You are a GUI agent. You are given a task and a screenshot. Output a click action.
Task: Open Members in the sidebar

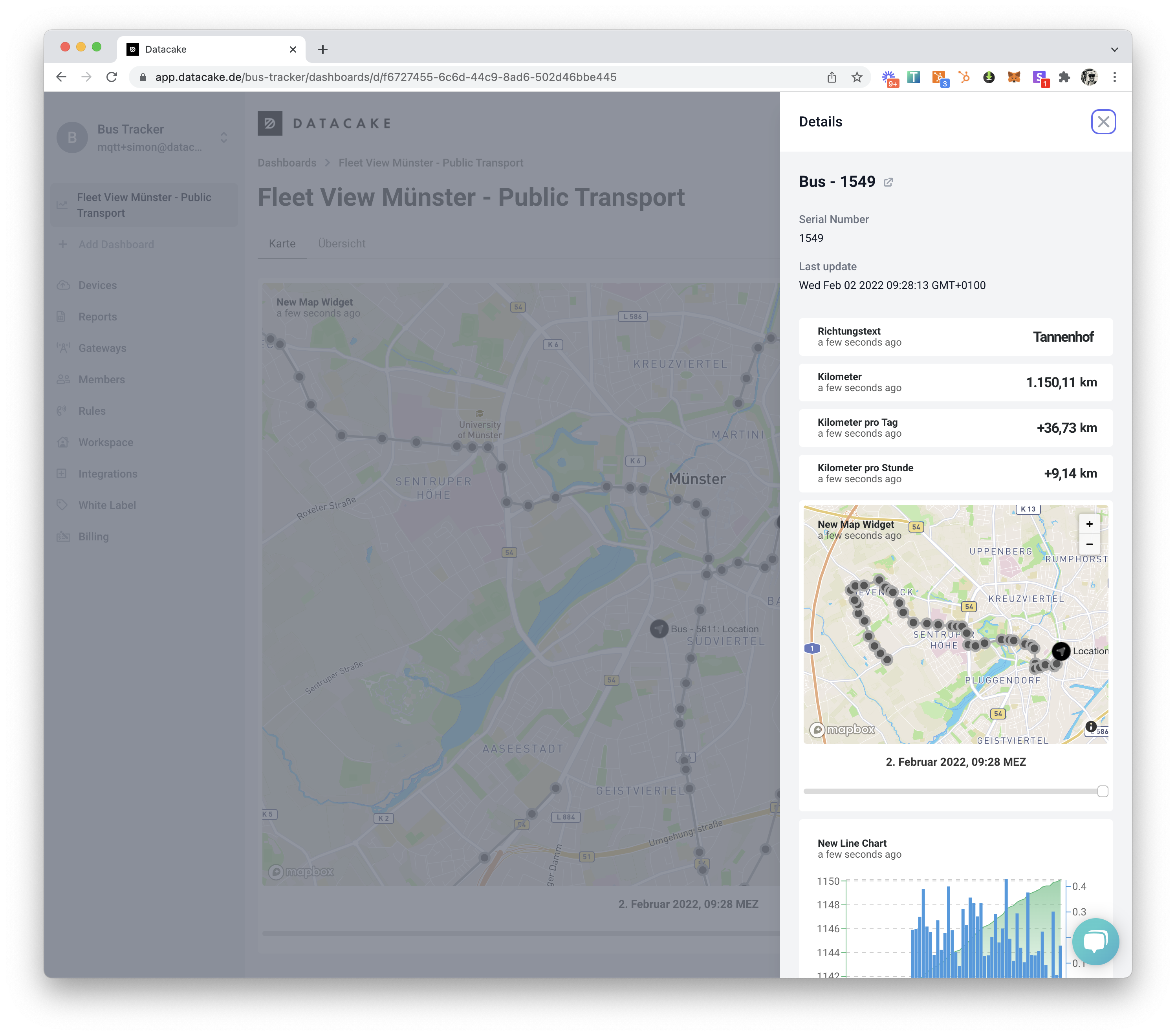pyautogui.click(x=101, y=380)
